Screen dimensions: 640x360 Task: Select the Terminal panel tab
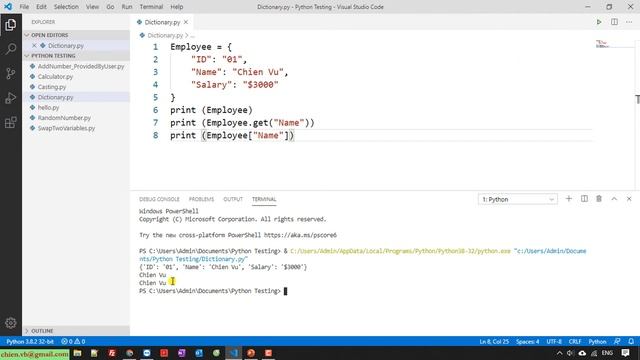click(x=264, y=199)
